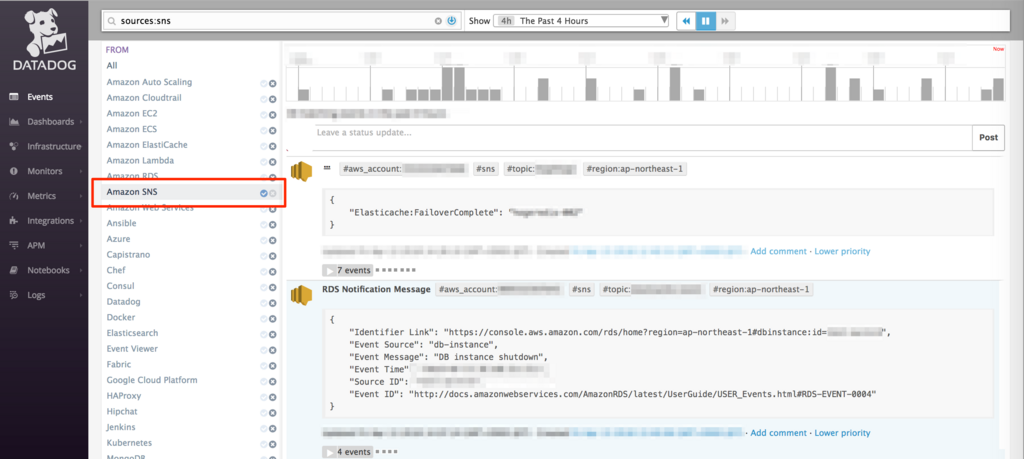Viewport: 1024px width, 459px height.
Task: Show only HAProxy via its checkmark
Action: [263, 397]
